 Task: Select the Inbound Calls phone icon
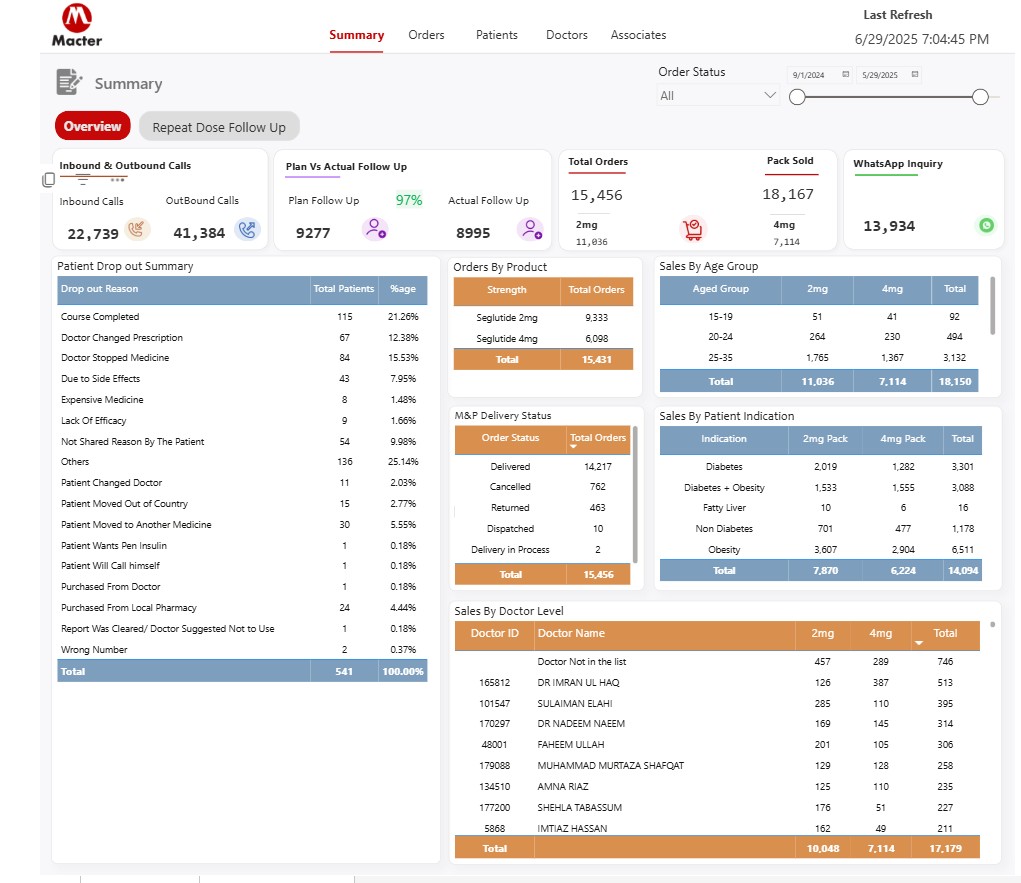137,229
